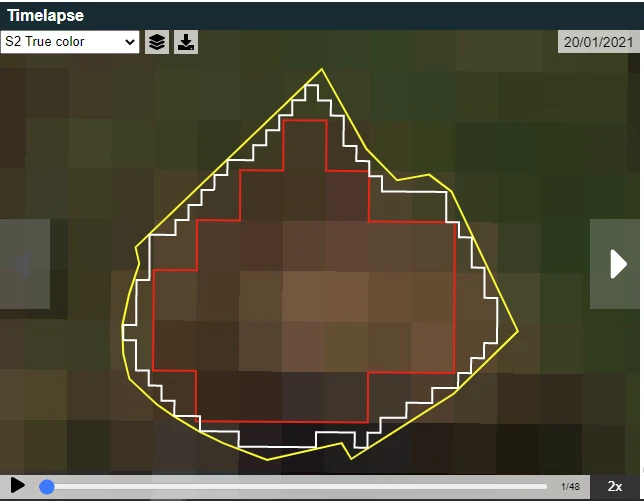
Task: Click the 1/48 frame counter
Action: pyautogui.click(x=570, y=487)
